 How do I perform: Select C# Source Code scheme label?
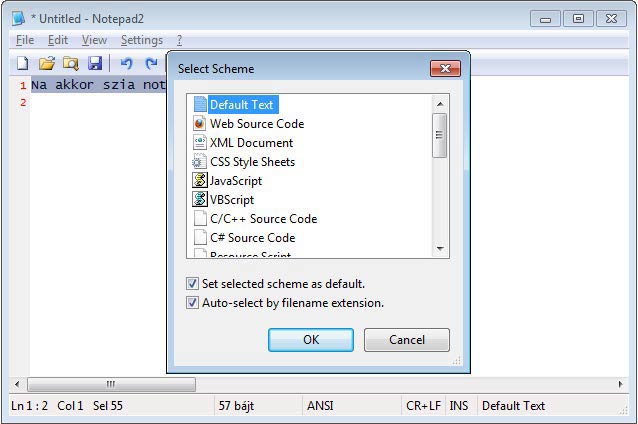(x=253, y=238)
